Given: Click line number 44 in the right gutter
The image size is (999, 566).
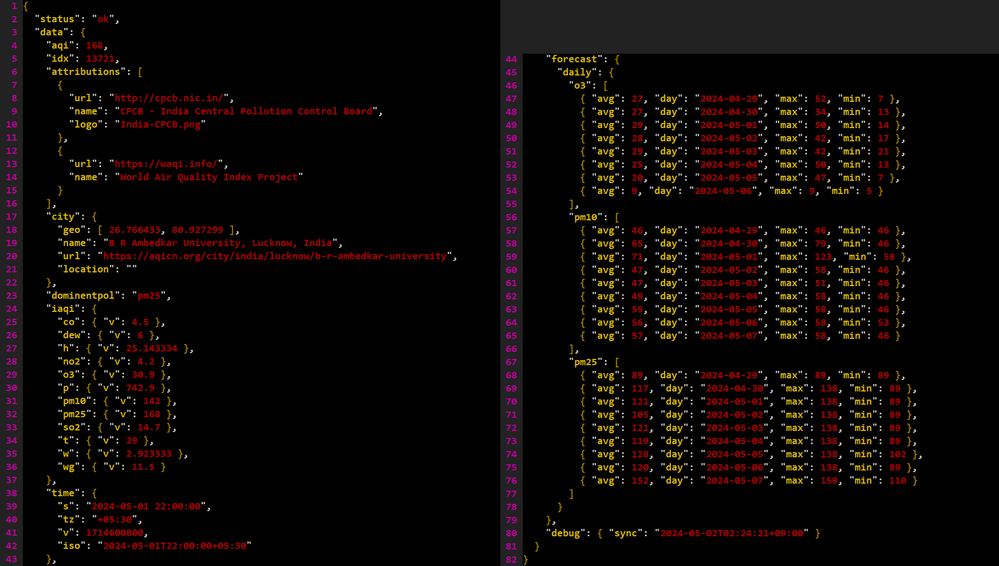Looking at the screenshot, I should pyautogui.click(x=511, y=59).
